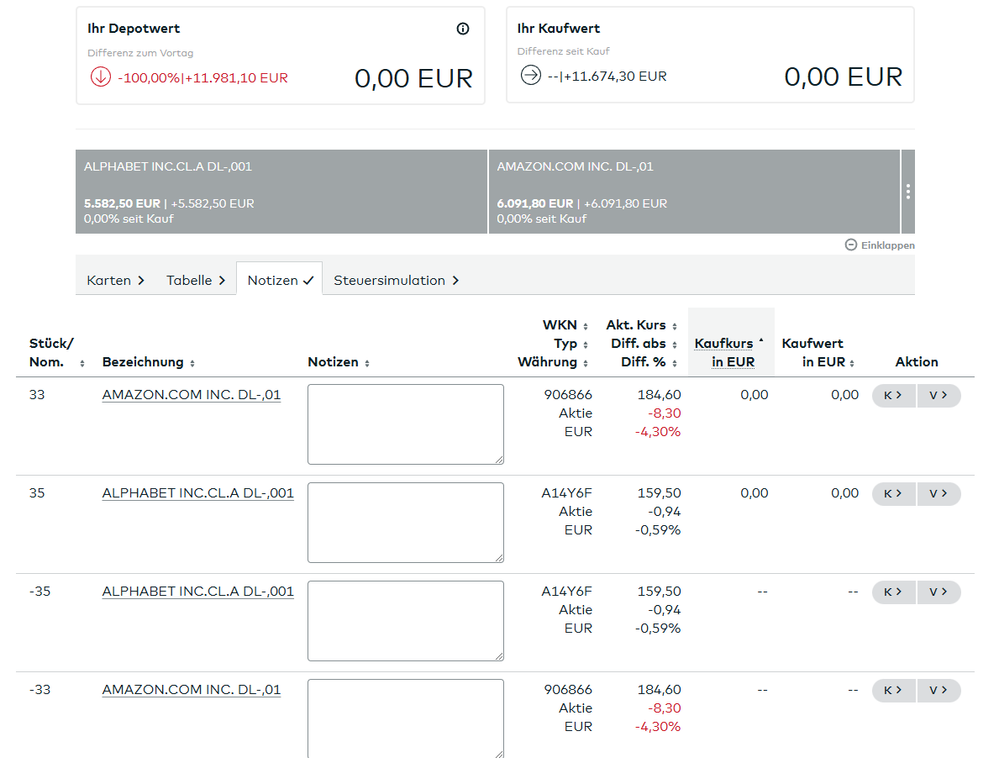Switch to the Karten tab
Screen dimensions: 999x758
click(115, 280)
